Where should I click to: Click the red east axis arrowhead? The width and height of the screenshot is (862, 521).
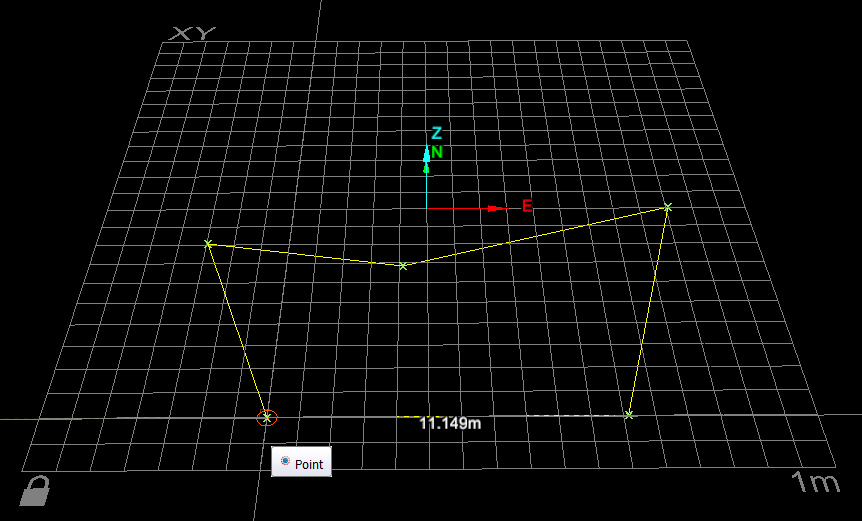497,208
